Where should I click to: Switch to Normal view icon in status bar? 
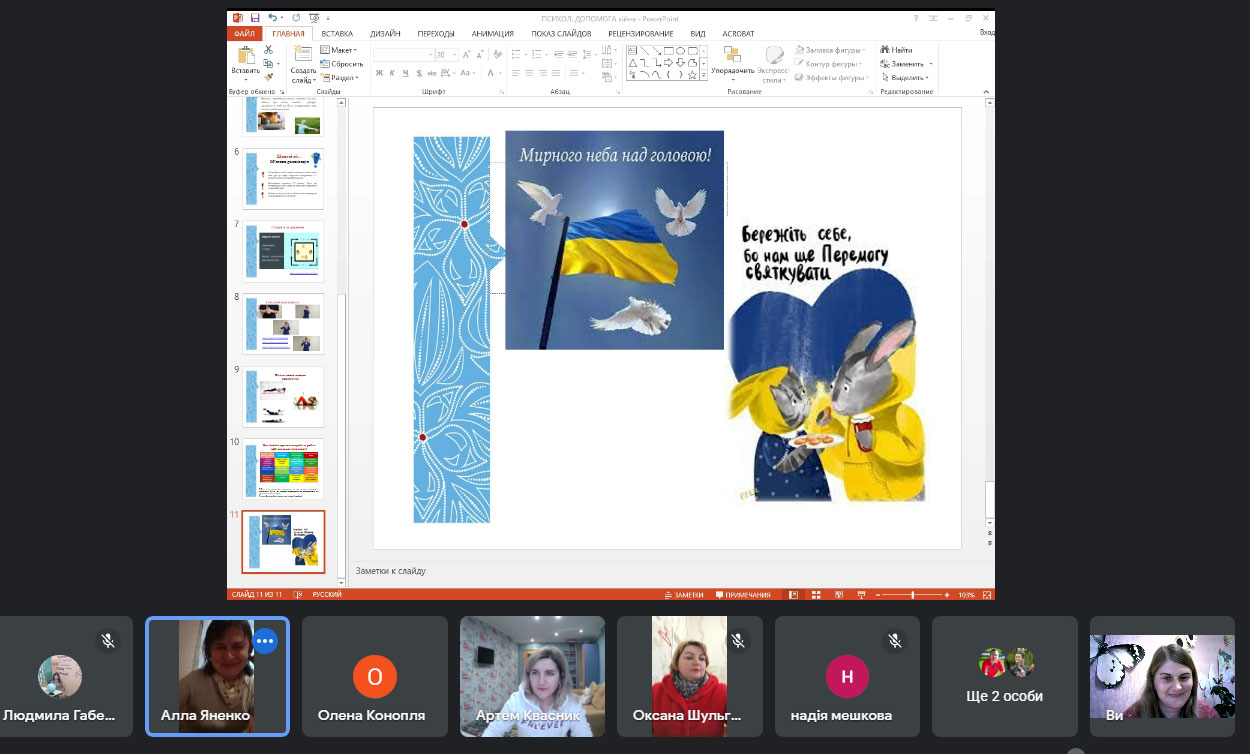click(x=794, y=594)
